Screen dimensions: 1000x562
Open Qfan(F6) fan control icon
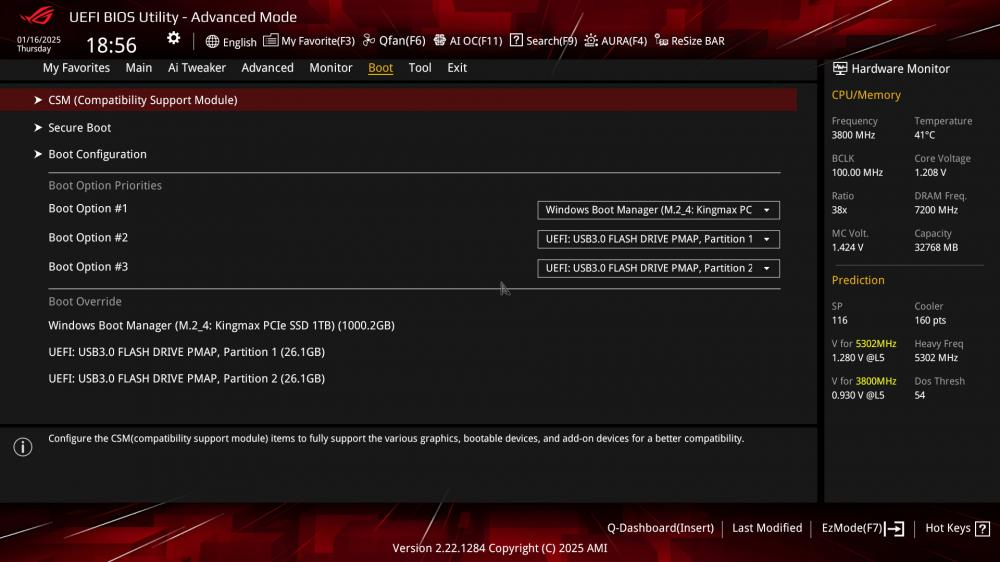click(x=369, y=40)
